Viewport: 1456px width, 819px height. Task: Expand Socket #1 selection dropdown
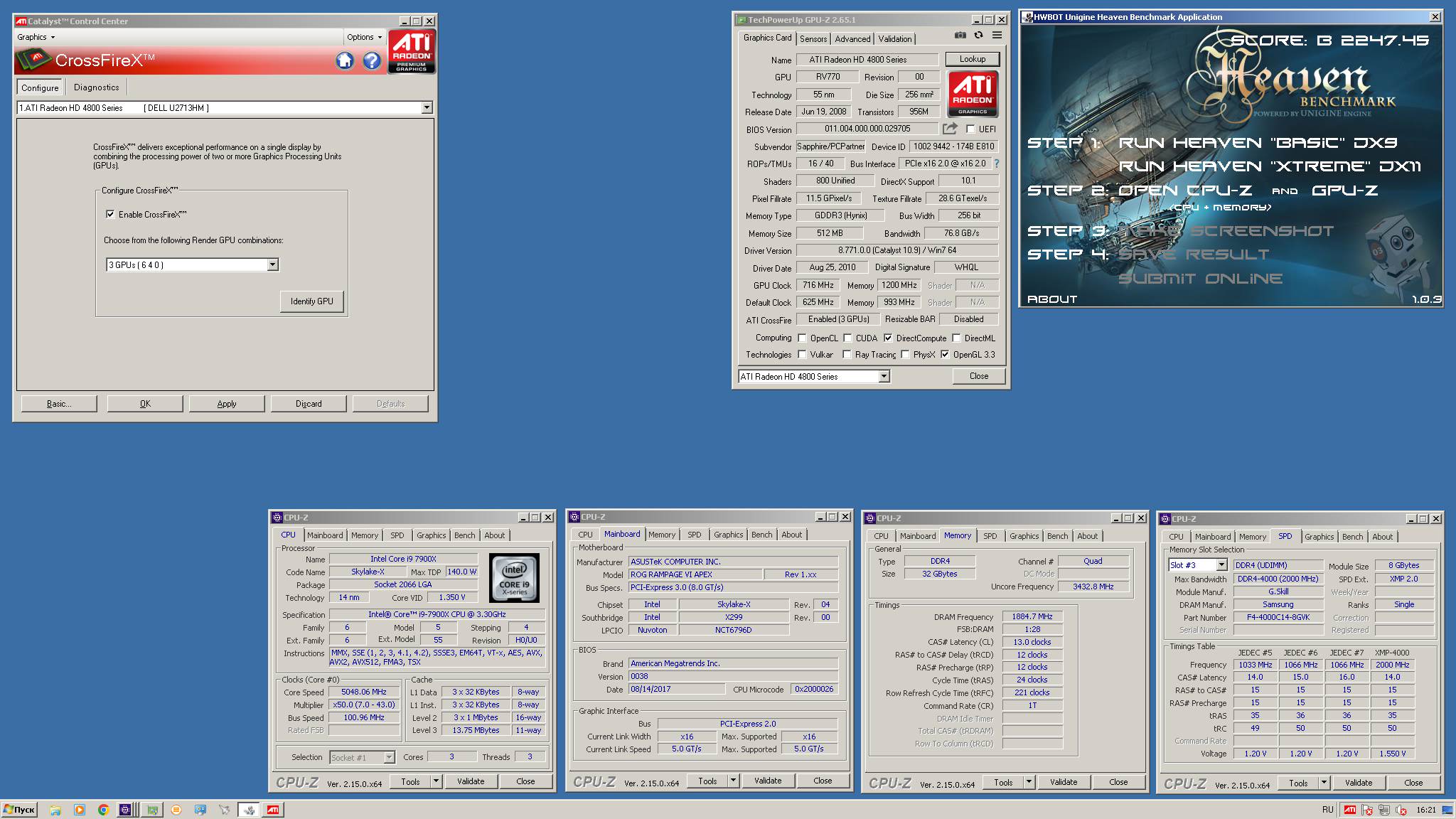coord(389,757)
